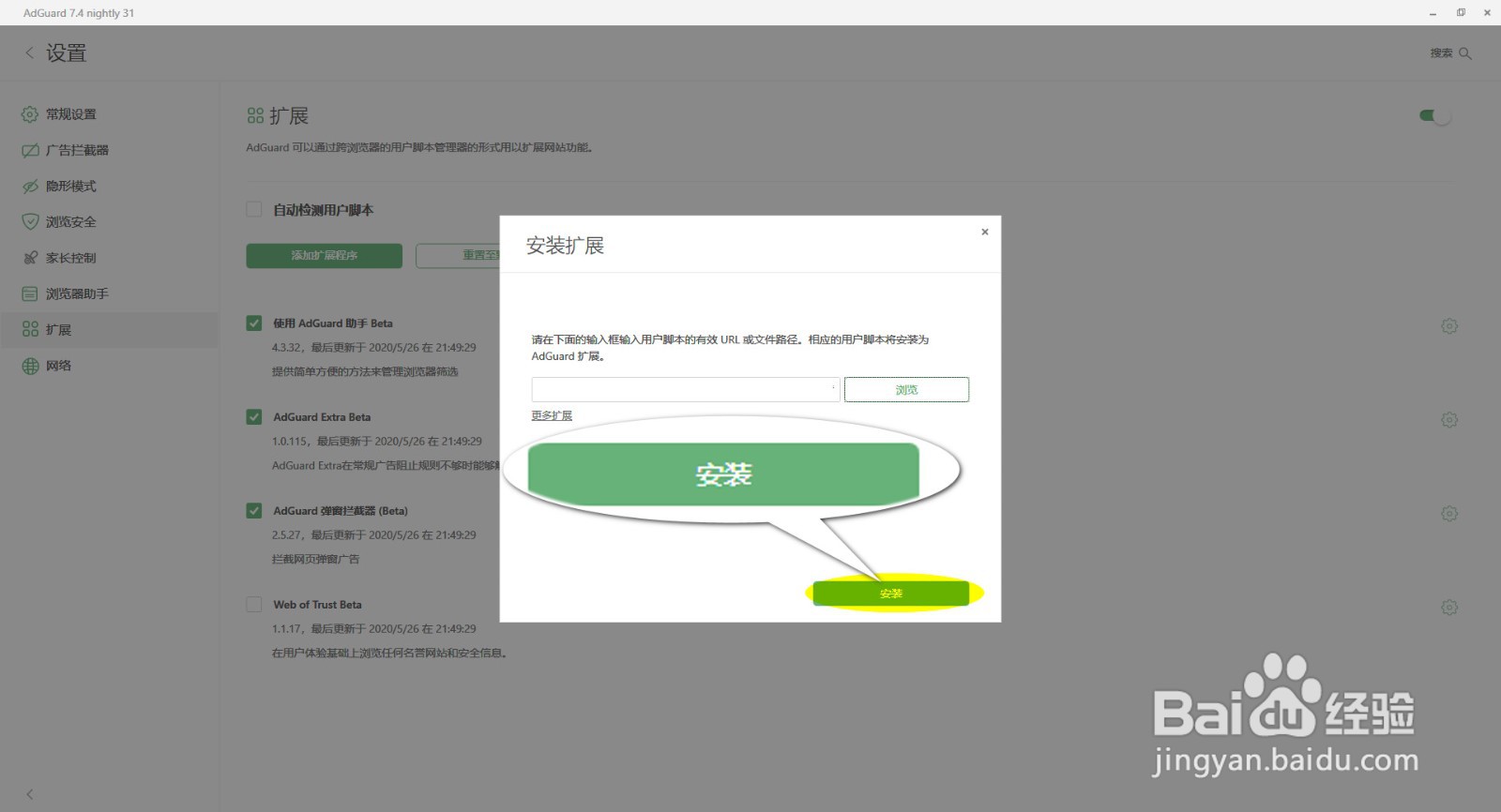Click the 家长控制 icon
This screenshot has width=1501, height=812.
[30, 258]
